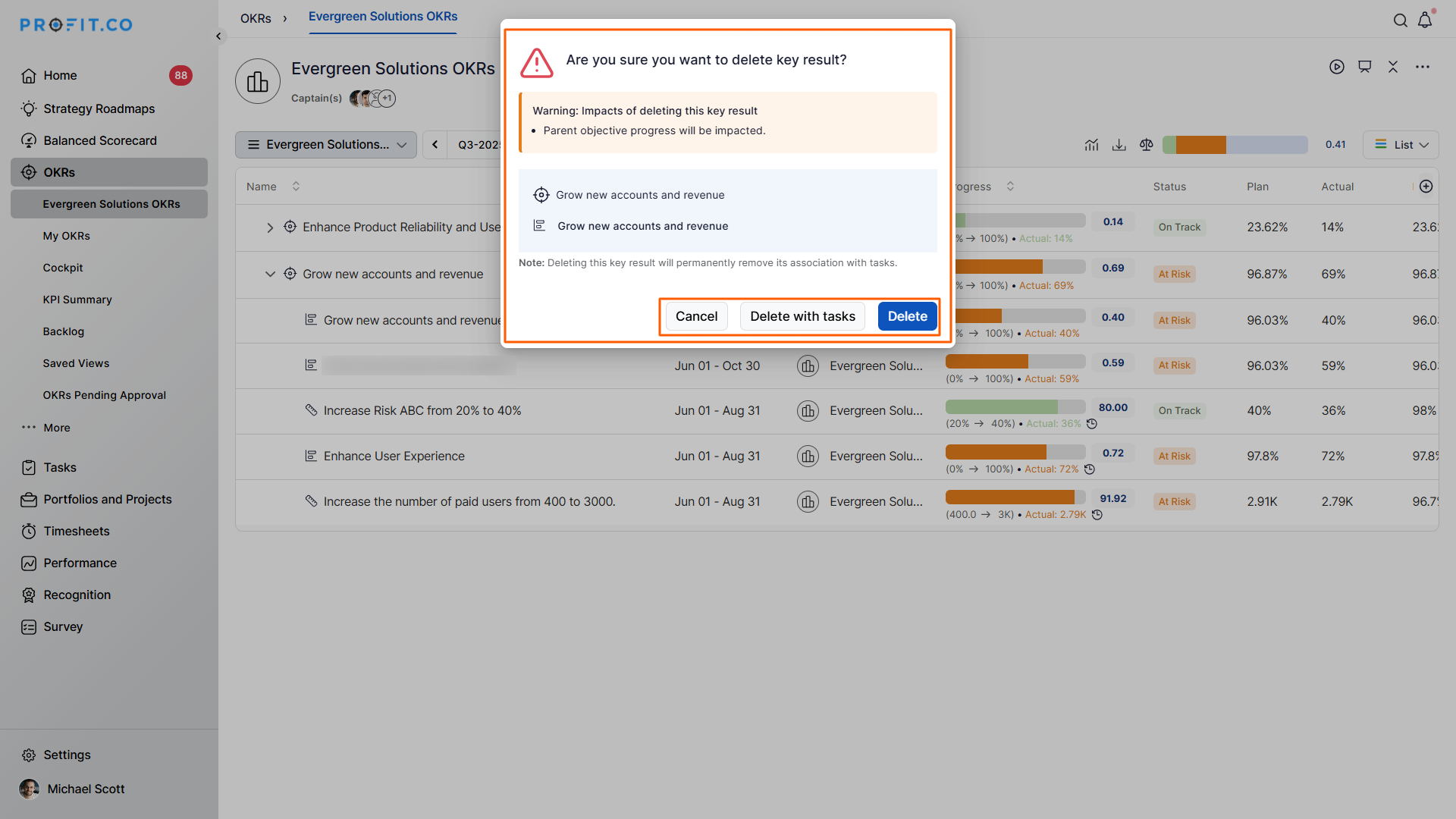The height and width of the screenshot is (819, 1456).
Task: Click the download icon in toolbar
Action: click(1119, 145)
